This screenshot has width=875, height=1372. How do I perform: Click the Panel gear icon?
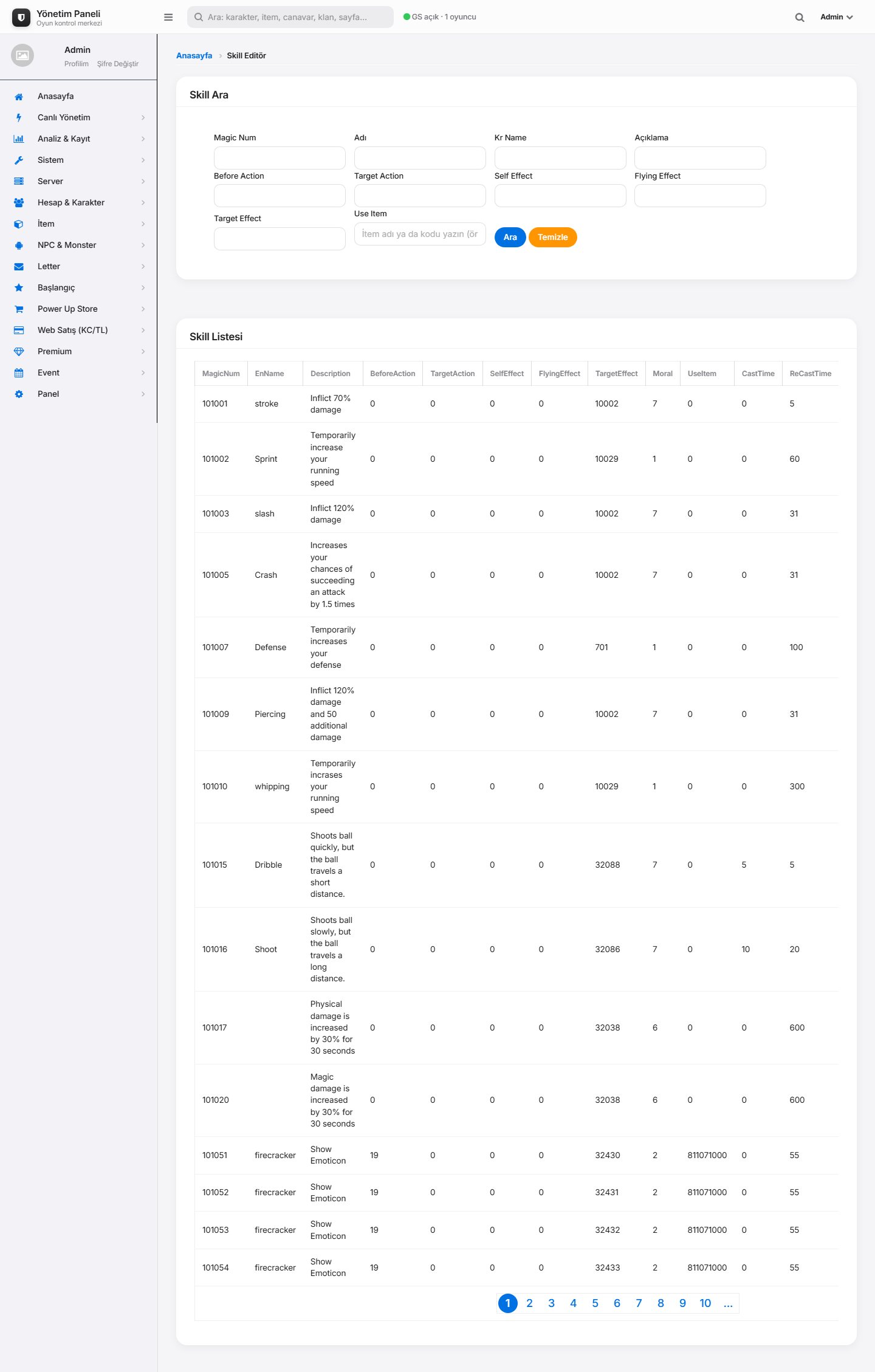click(x=19, y=394)
